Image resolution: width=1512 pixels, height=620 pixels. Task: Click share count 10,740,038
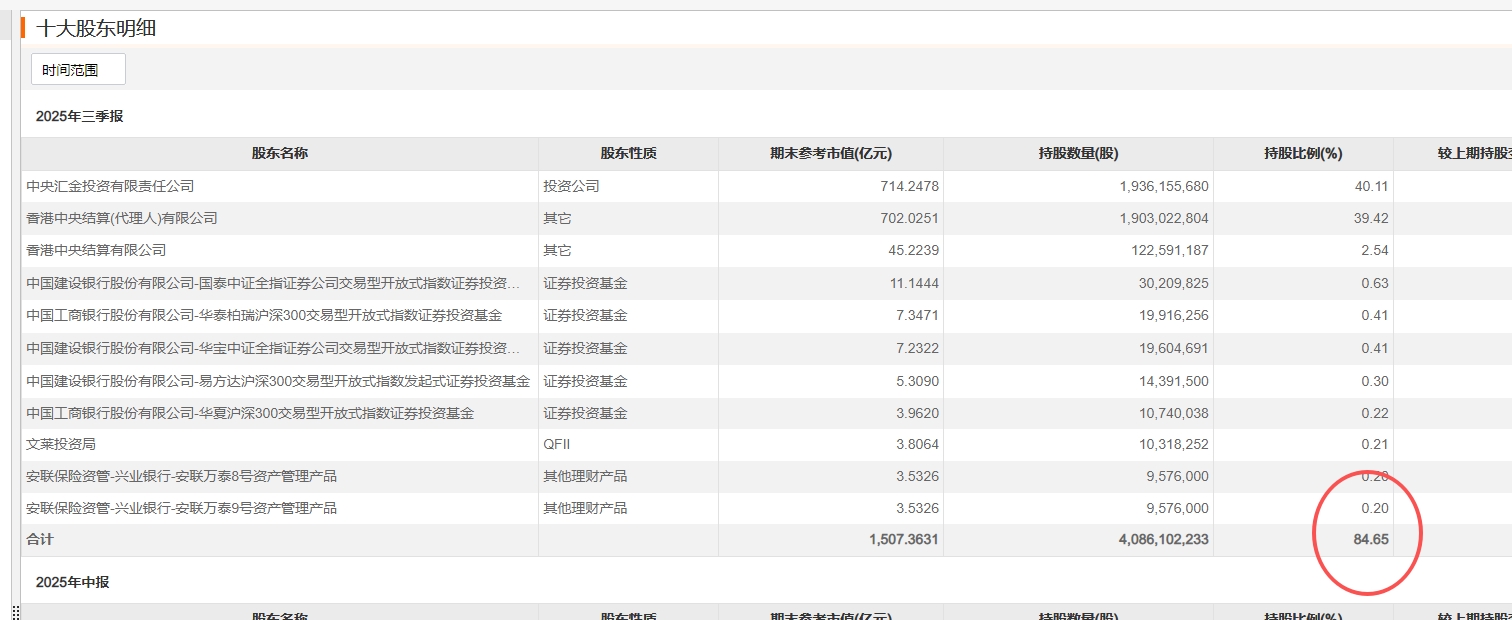(1174, 413)
